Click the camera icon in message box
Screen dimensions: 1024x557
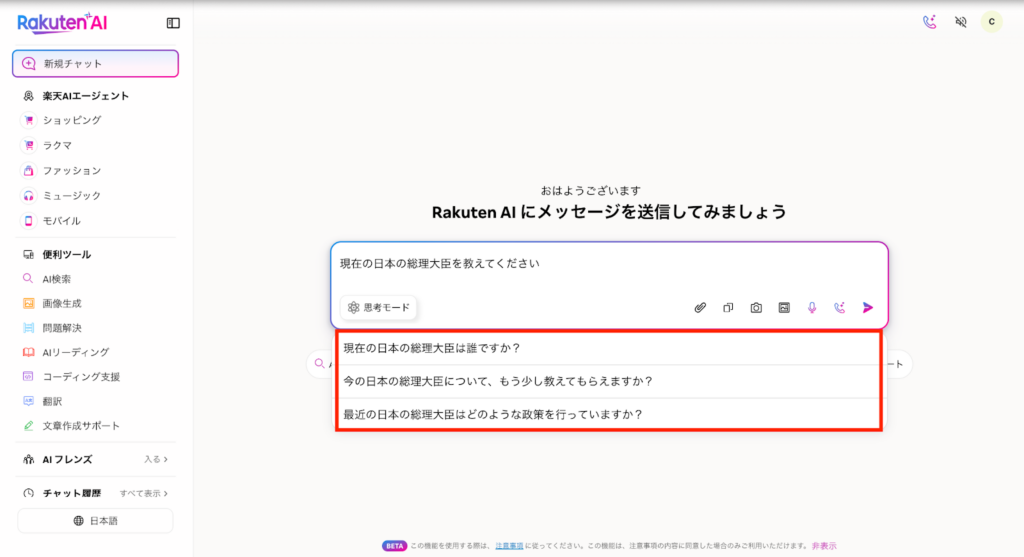pyautogui.click(x=756, y=308)
